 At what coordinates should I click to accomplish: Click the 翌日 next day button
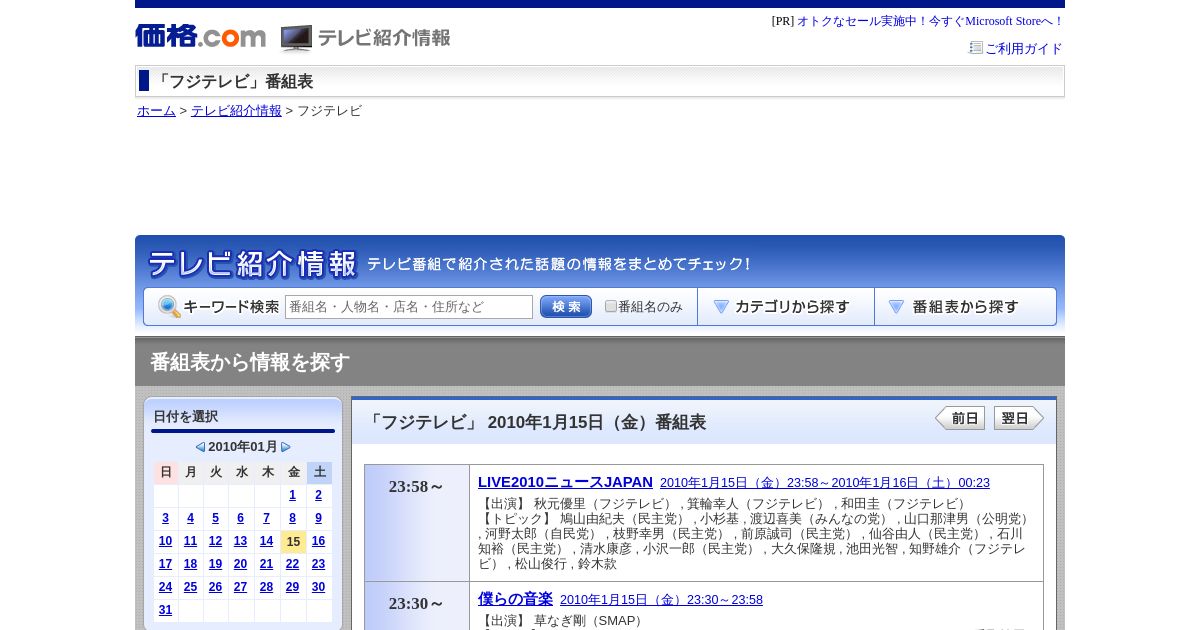point(1019,418)
